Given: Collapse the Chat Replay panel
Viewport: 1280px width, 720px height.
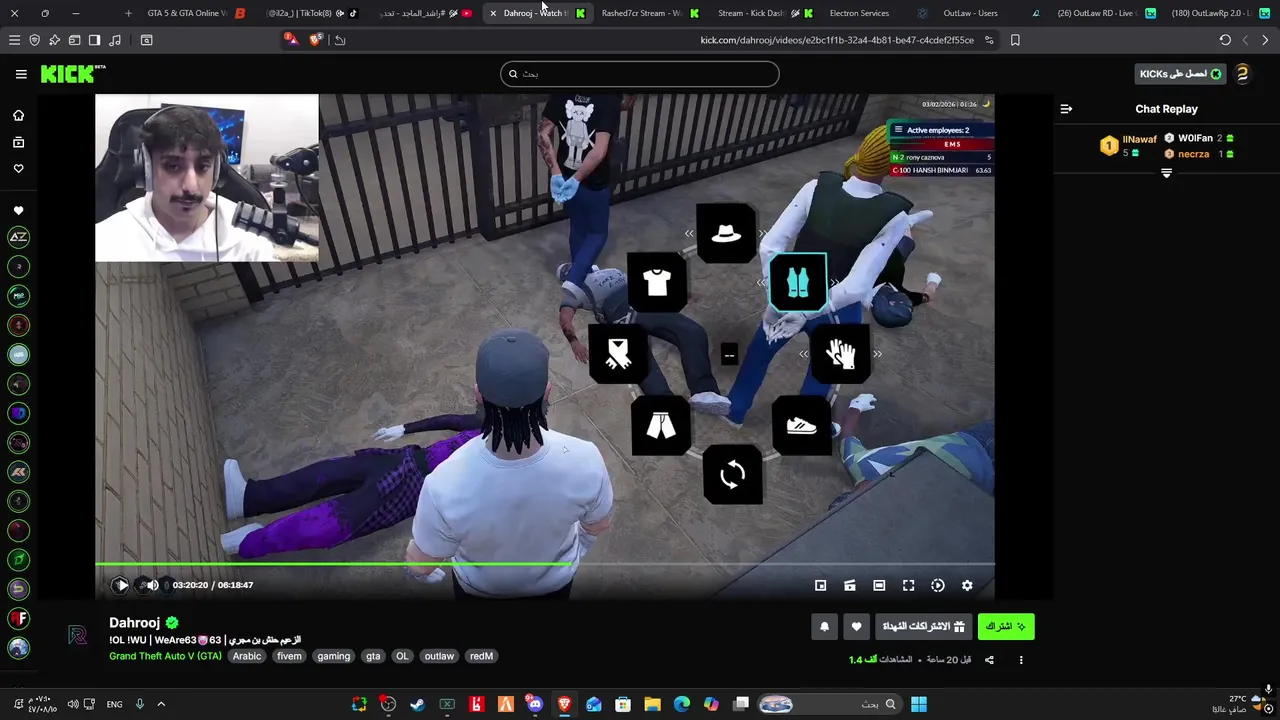Looking at the screenshot, I should [x=1066, y=109].
